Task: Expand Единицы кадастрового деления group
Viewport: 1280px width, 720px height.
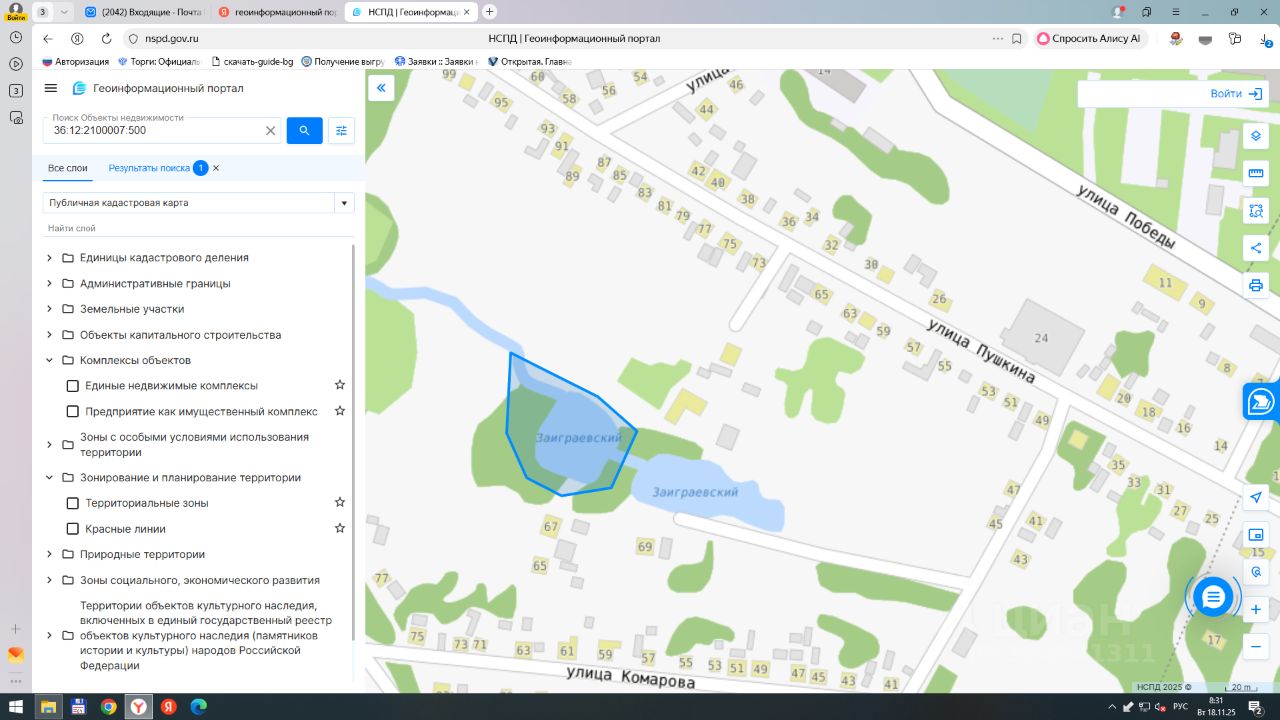Action: pyautogui.click(x=49, y=258)
